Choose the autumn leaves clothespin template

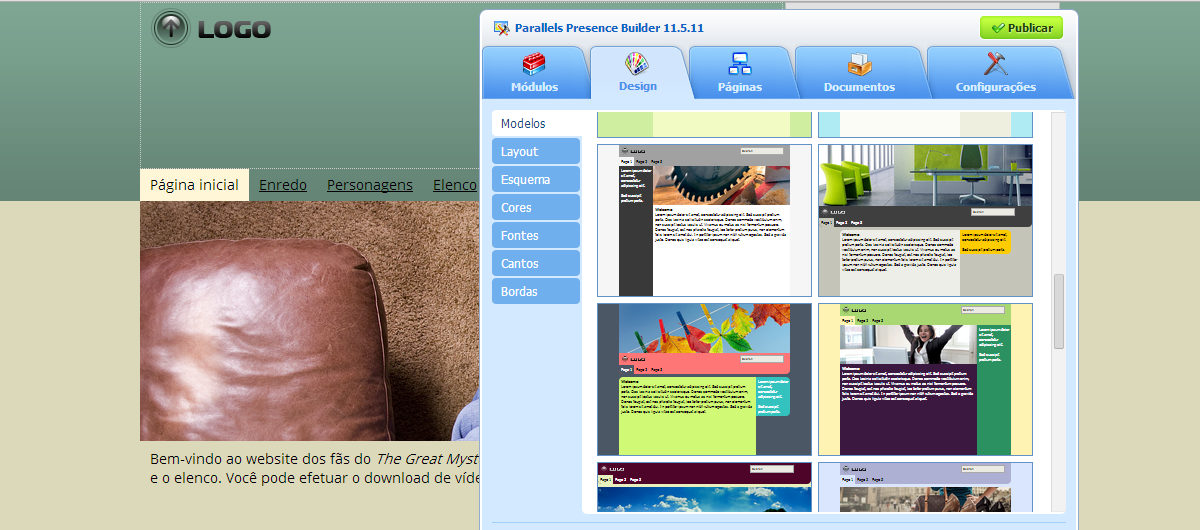(x=704, y=379)
